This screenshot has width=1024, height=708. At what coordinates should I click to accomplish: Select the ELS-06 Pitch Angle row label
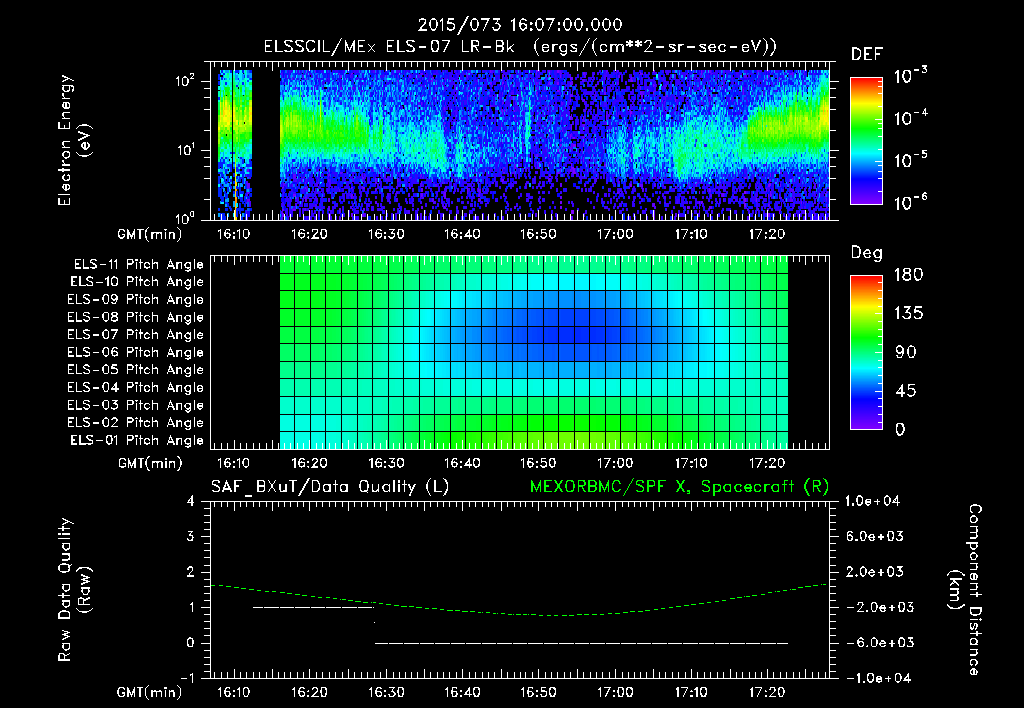tap(136, 352)
